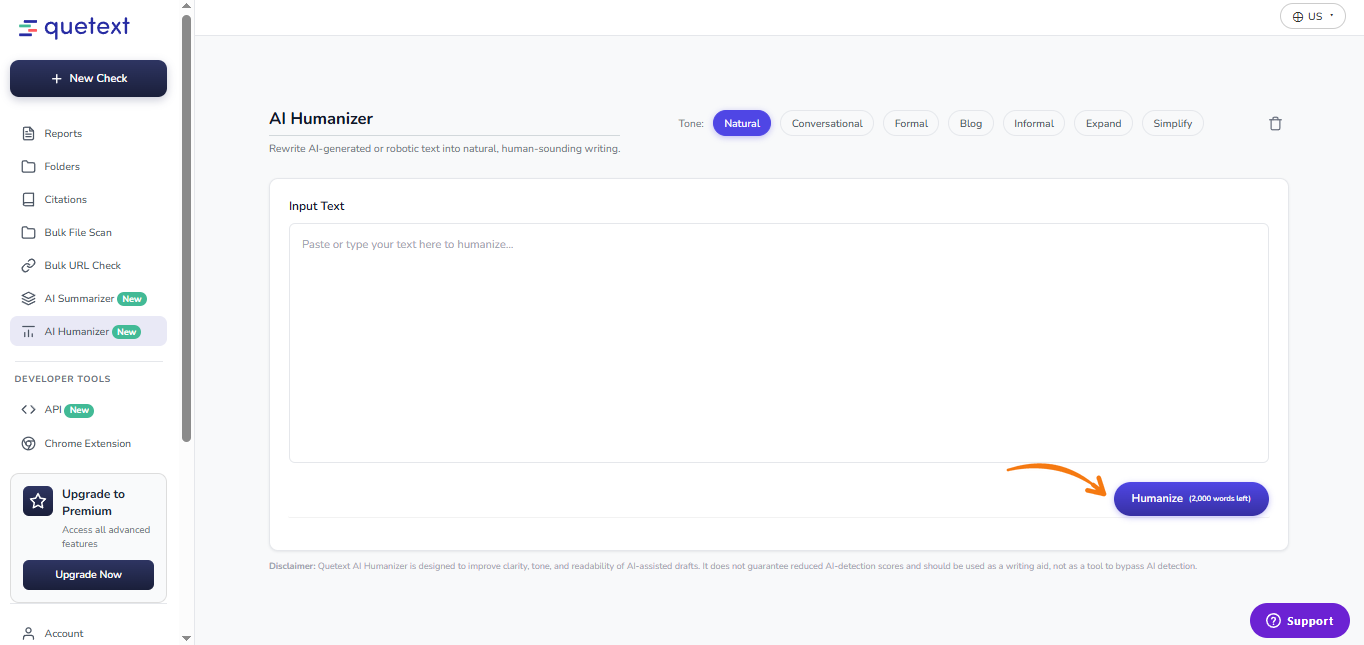Click the AI Humanizer sidebar icon
1364x645 pixels.
point(29,331)
